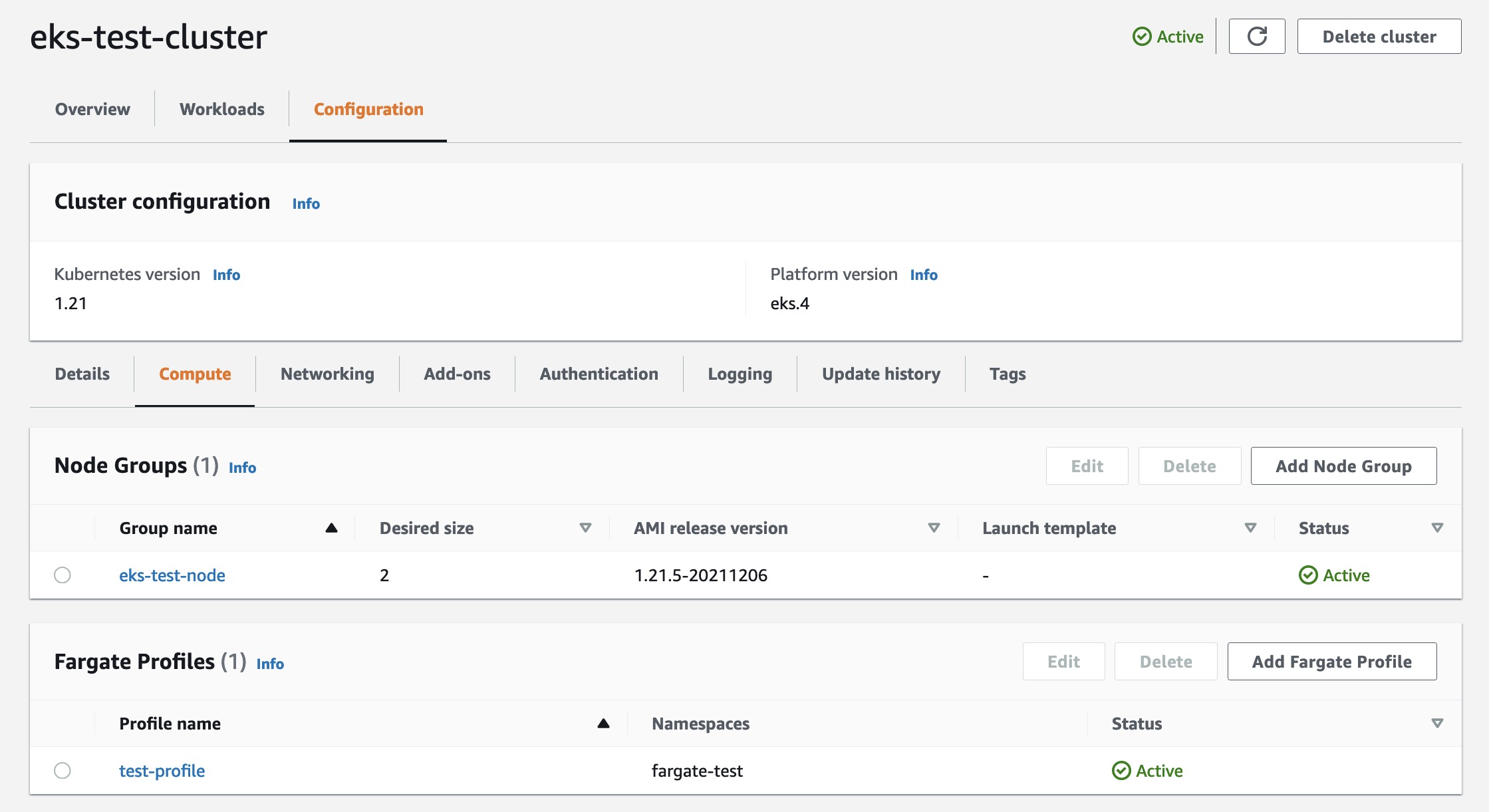Open the Overview tab
This screenshot has height=812, width=1489.
(x=92, y=109)
